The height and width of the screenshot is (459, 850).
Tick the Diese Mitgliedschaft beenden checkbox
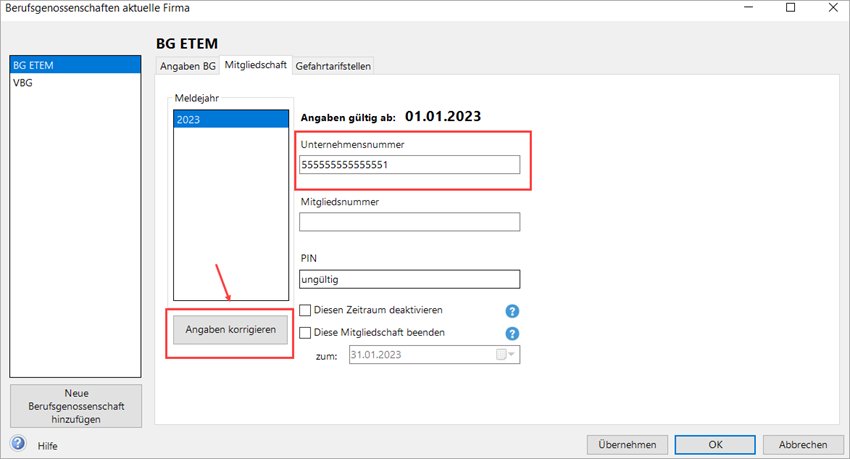click(x=305, y=332)
